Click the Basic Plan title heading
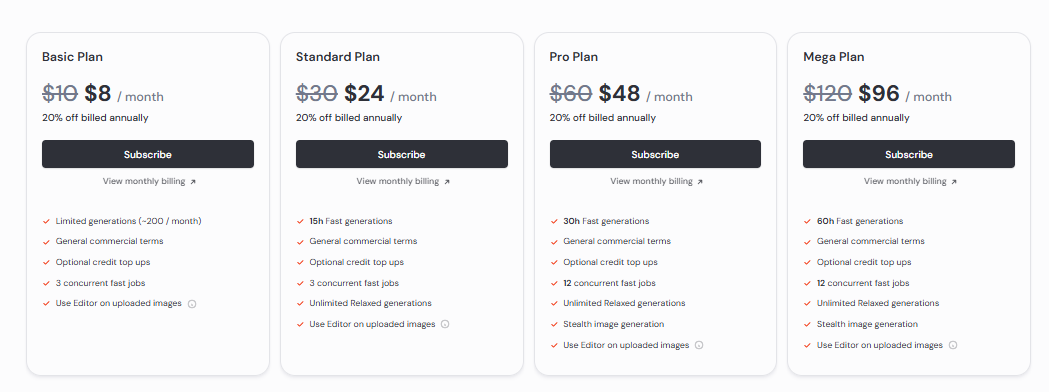 (x=72, y=57)
